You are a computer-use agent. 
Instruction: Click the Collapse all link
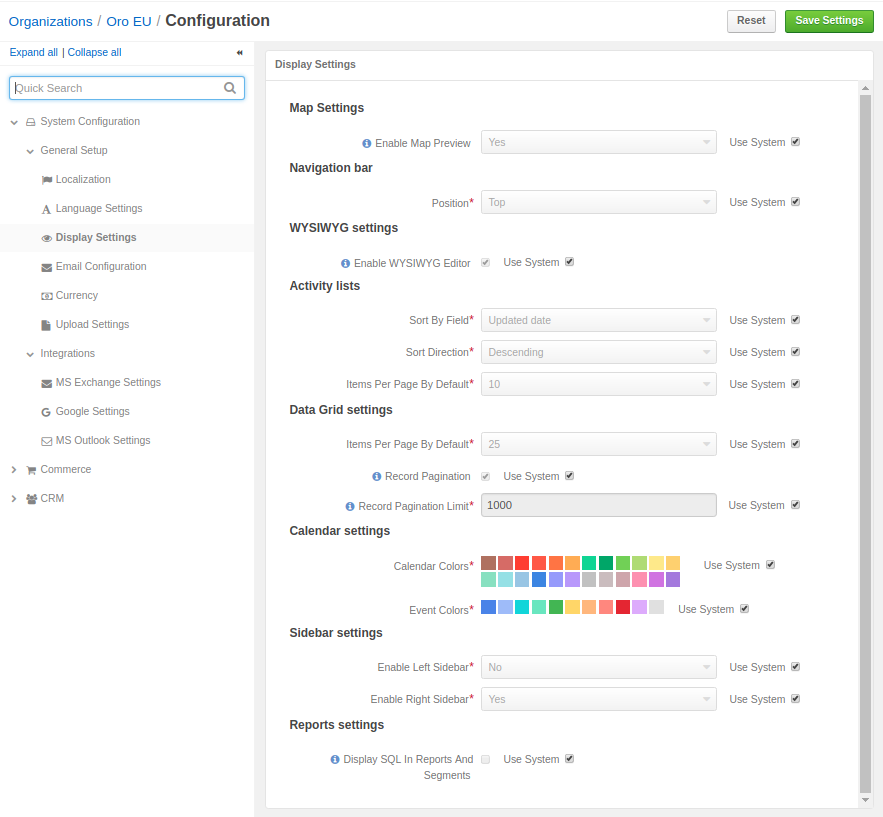coord(94,52)
